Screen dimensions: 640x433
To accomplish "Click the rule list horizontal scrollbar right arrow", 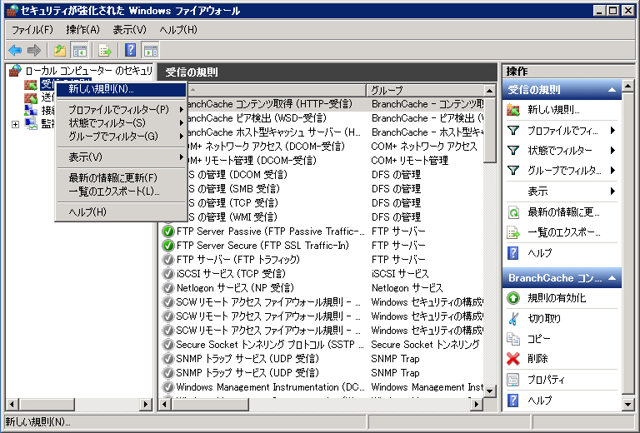I will tap(476, 404).
